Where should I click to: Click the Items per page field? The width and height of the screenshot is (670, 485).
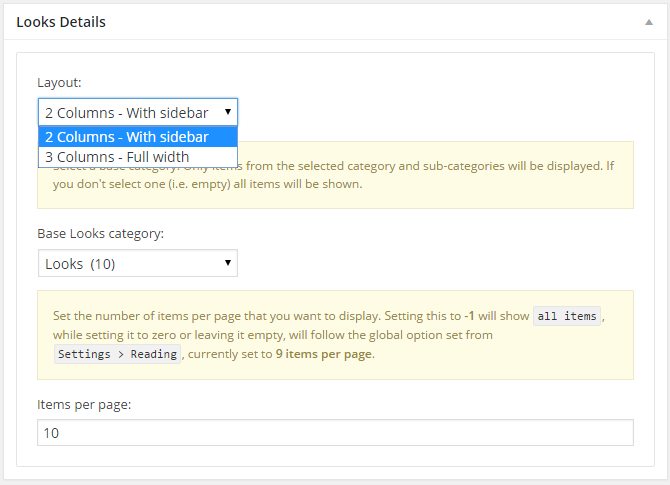(x=335, y=432)
